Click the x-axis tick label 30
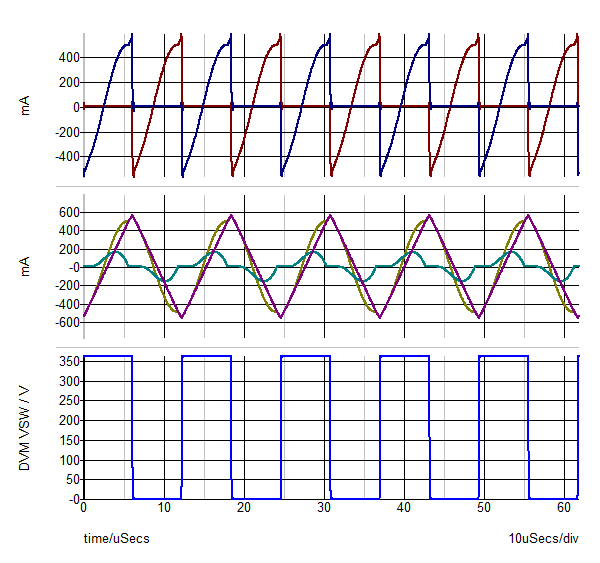Screen dimensions: 600x563 [x=324, y=509]
